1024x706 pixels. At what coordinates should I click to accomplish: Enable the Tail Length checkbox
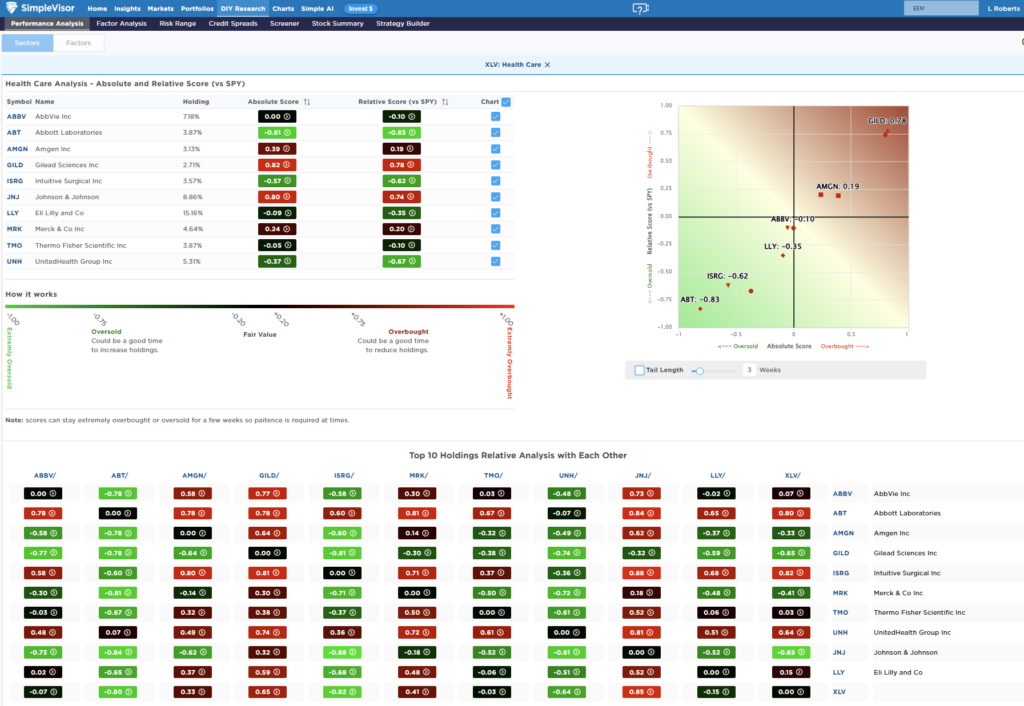640,370
